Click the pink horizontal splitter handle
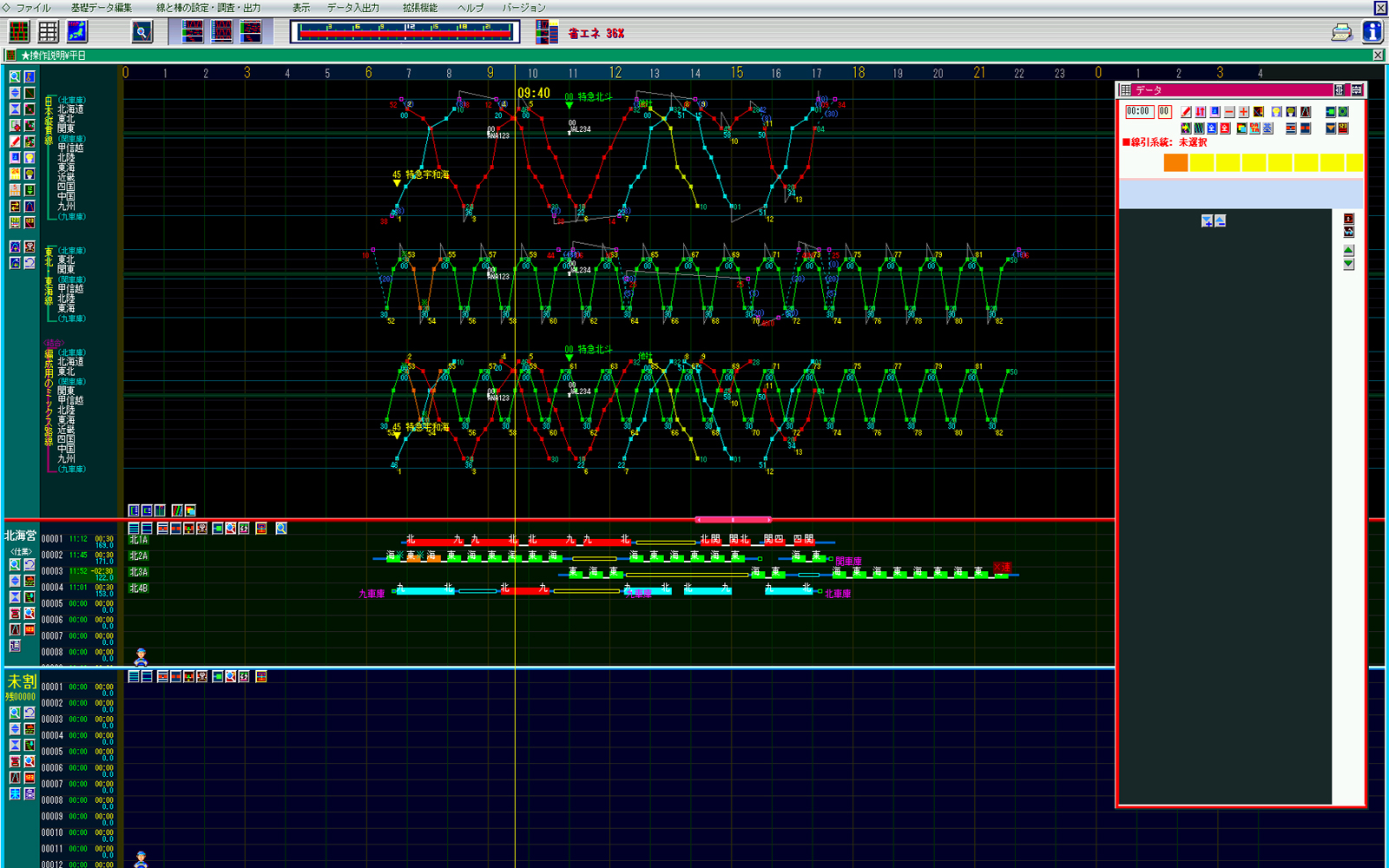The height and width of the screenshot is (868, 1389). (x=734, y=520)
